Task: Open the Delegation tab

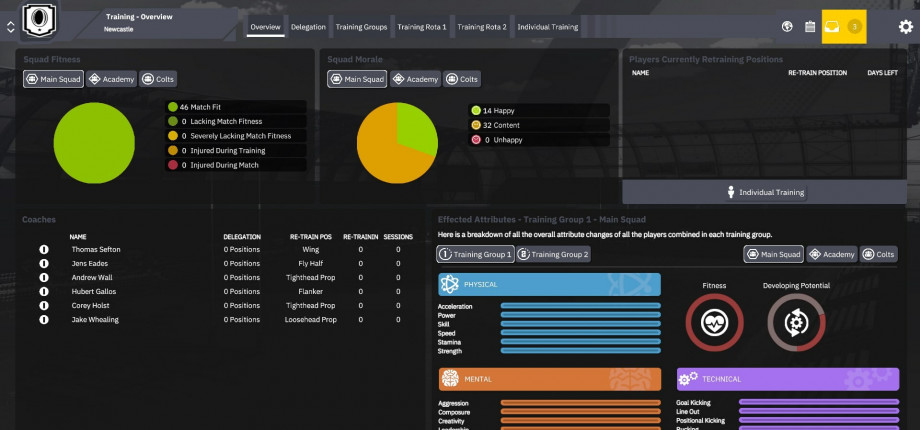Action: coord(309,27)
